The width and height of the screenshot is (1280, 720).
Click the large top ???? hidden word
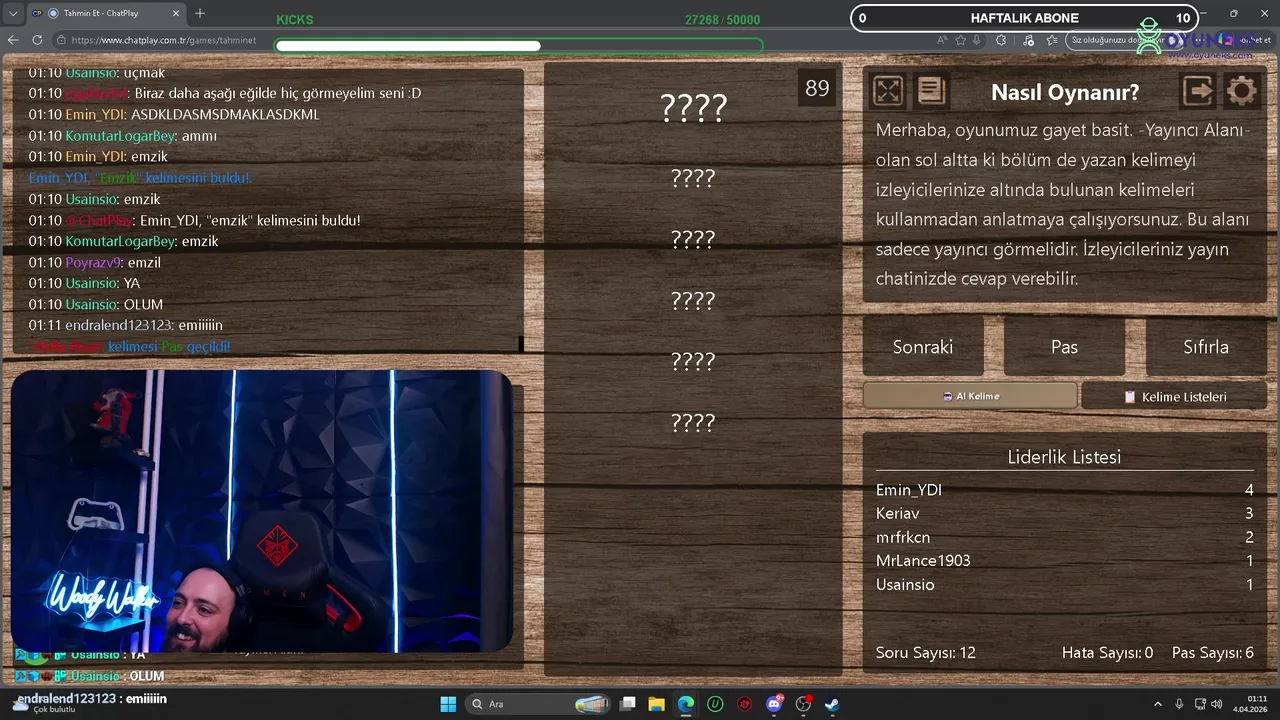693,108
